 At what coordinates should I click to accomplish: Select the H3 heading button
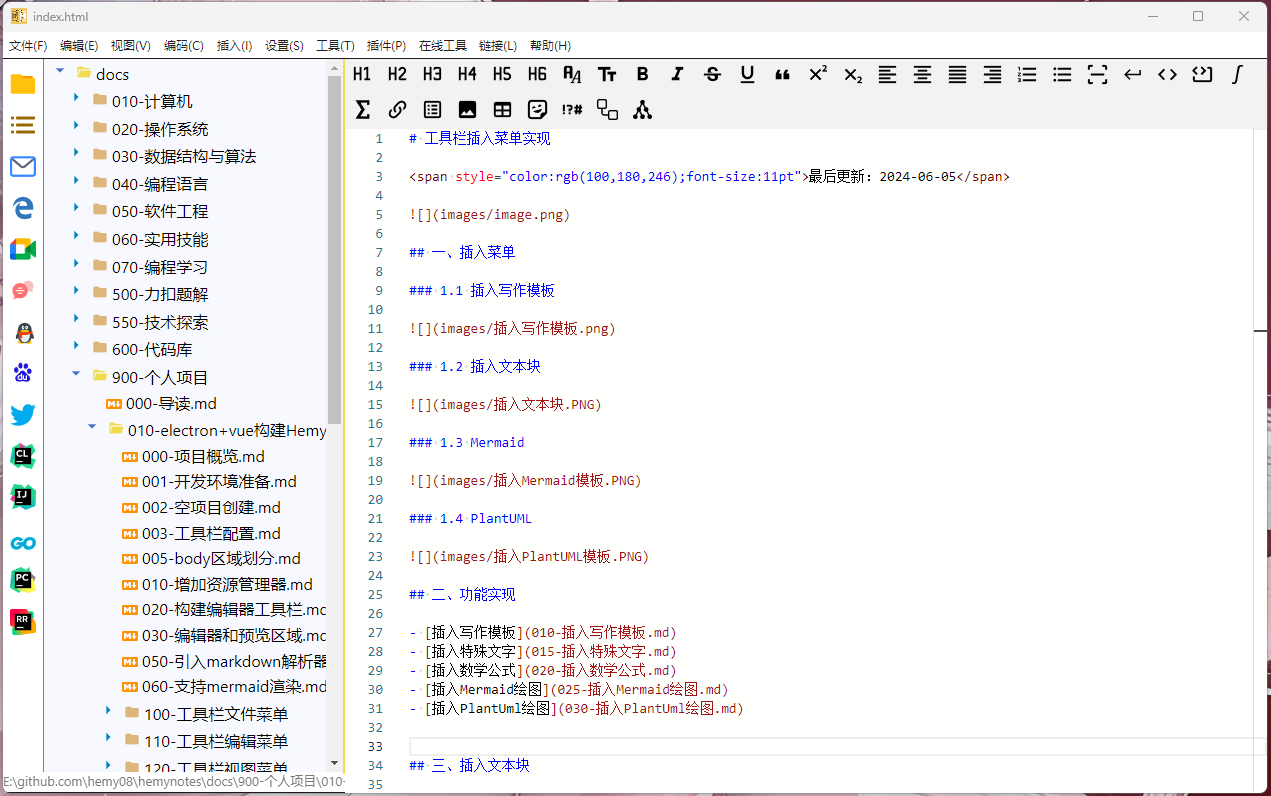[432, 74]
